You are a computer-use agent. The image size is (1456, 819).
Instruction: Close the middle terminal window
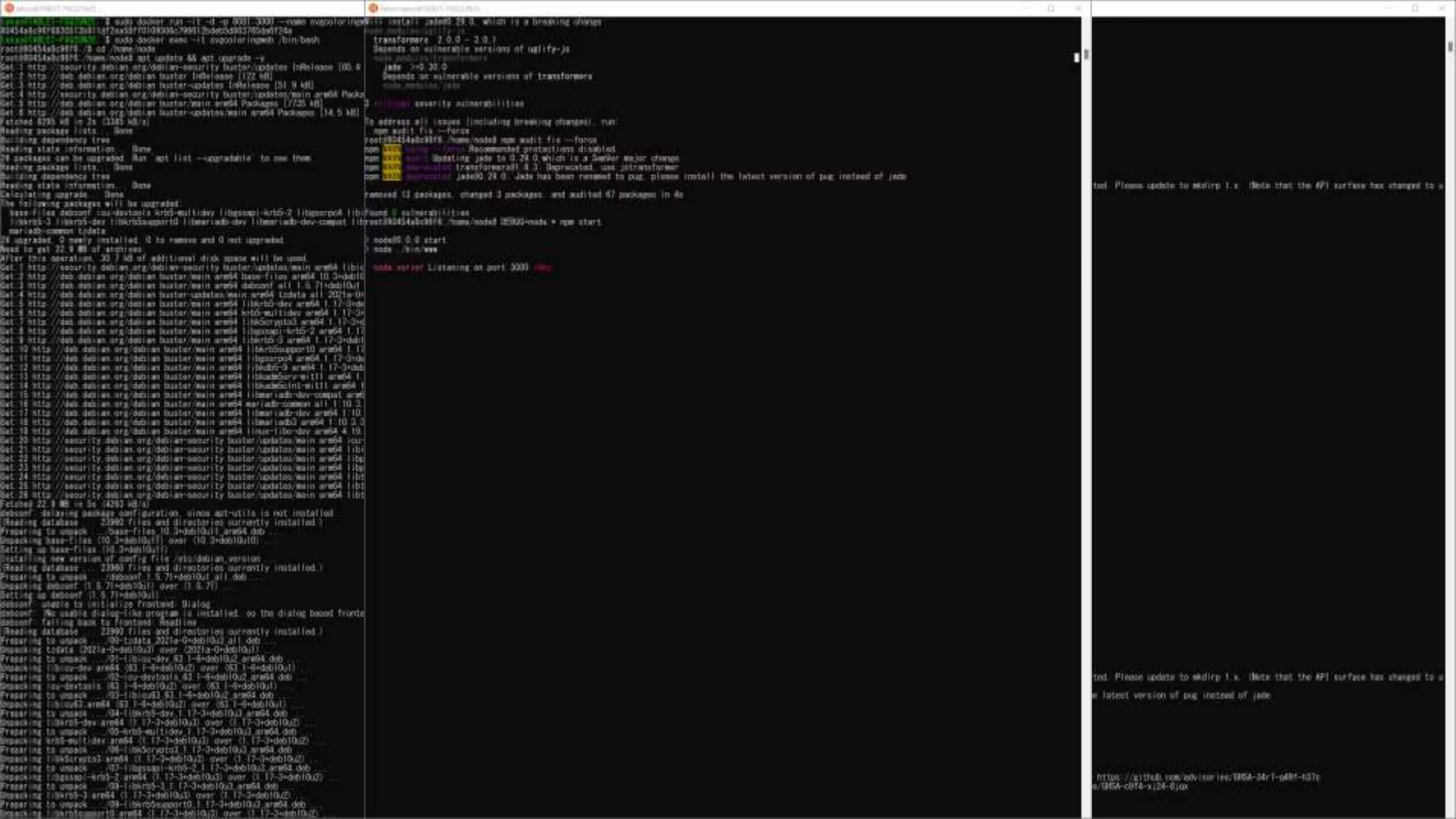click(1077, 8)
